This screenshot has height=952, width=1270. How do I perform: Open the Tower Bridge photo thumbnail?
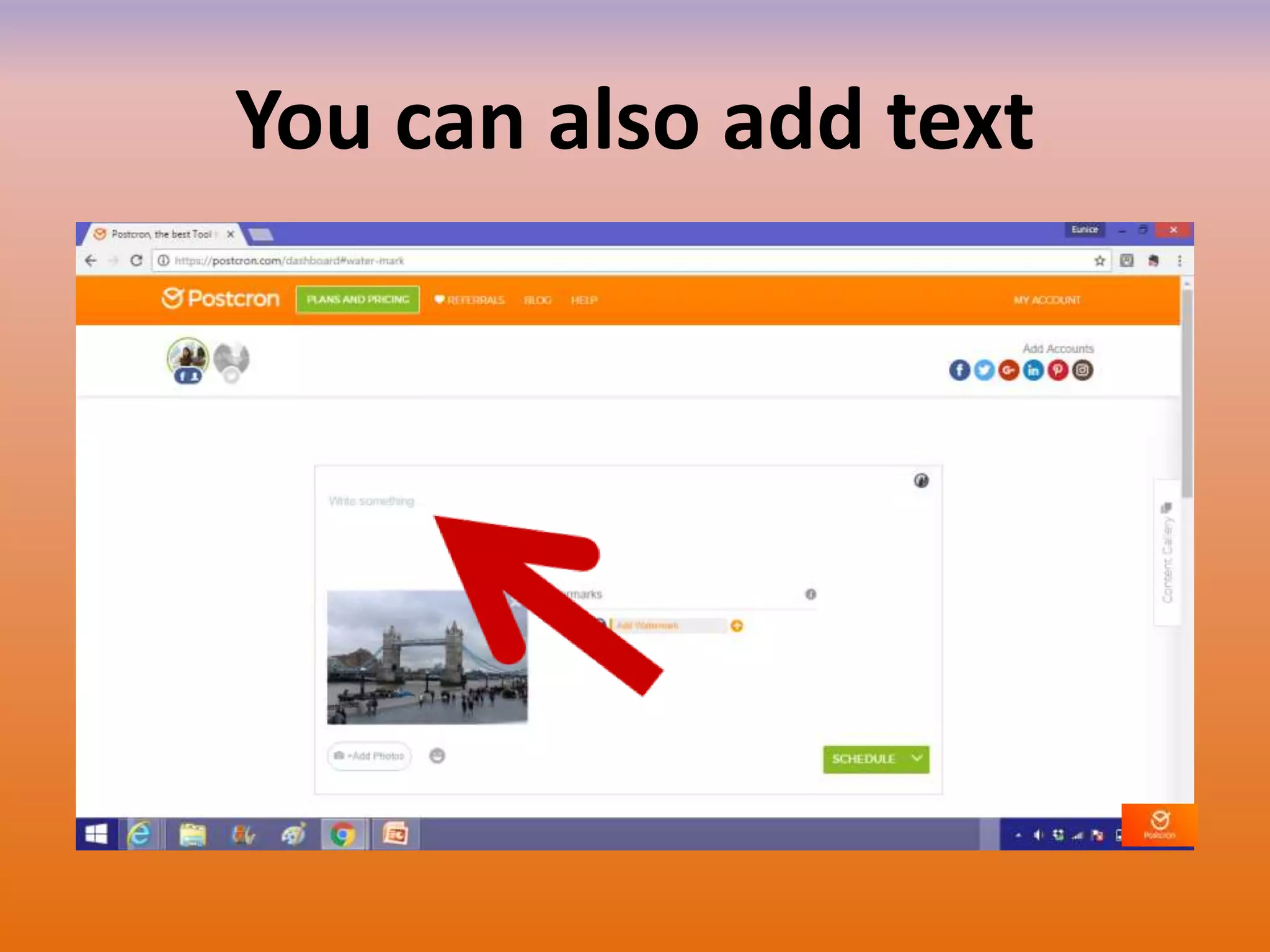point(427,657)
